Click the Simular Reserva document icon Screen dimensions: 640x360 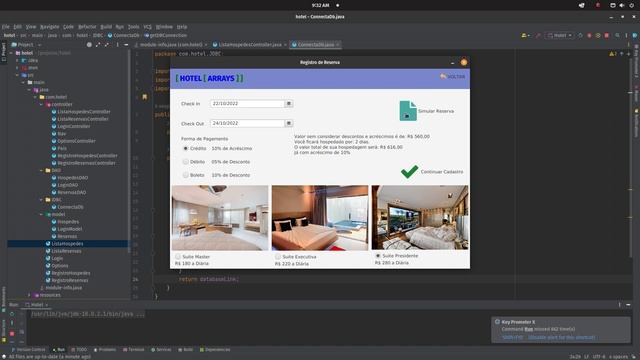pyautogui.click(x=408, y=111)
